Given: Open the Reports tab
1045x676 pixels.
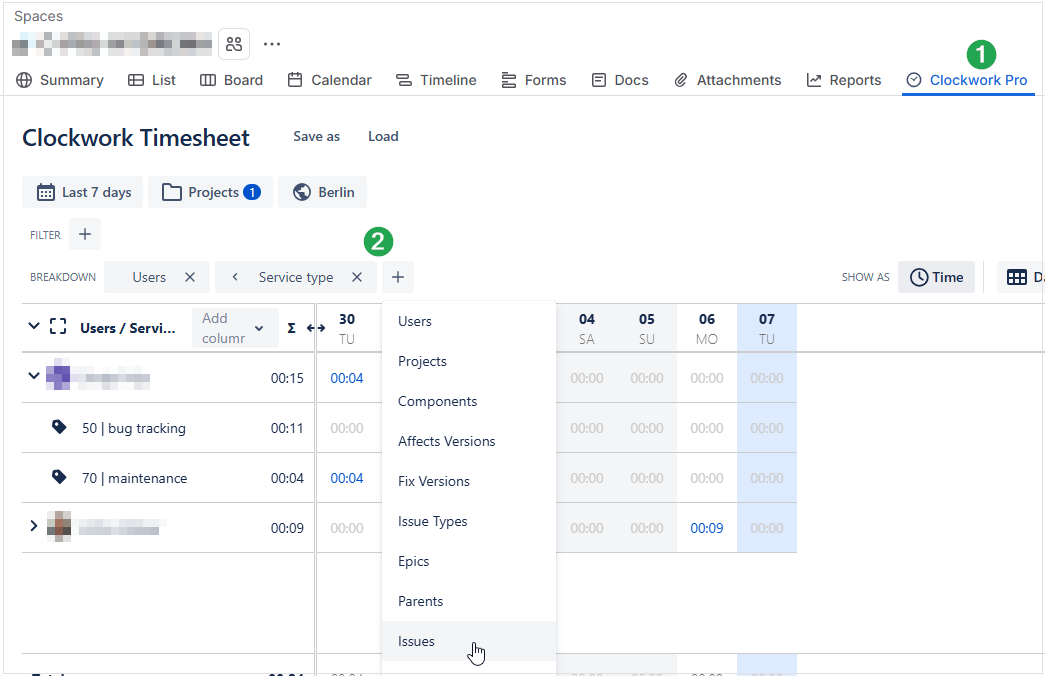Looking at the screenshot, I should click(844, 80).
